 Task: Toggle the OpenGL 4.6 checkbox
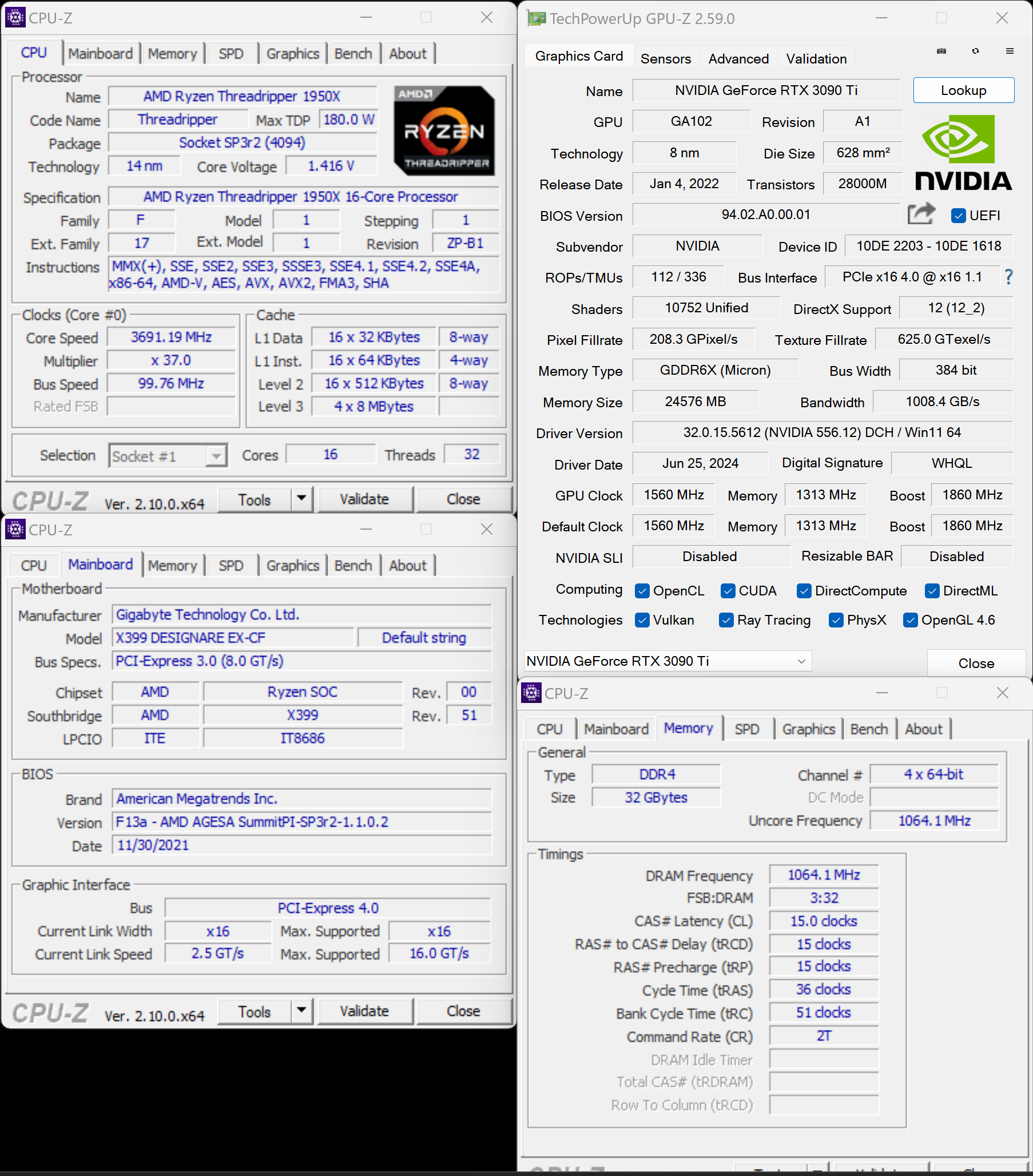pyautogui.click(x=911, y=620)
